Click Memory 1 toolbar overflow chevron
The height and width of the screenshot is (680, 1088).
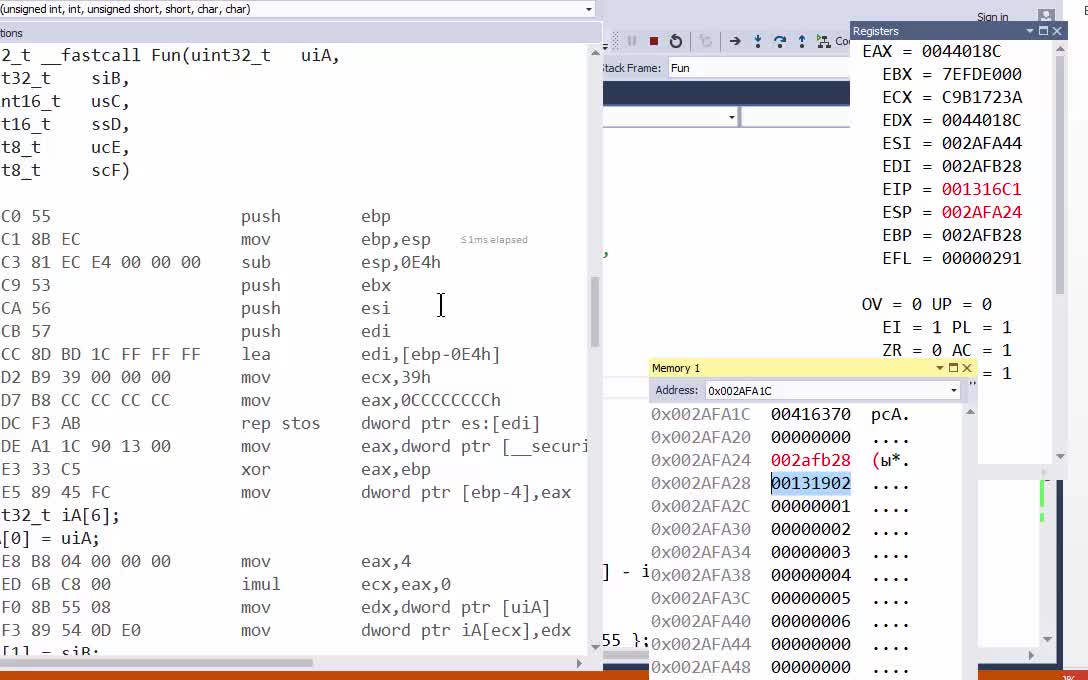972,384
